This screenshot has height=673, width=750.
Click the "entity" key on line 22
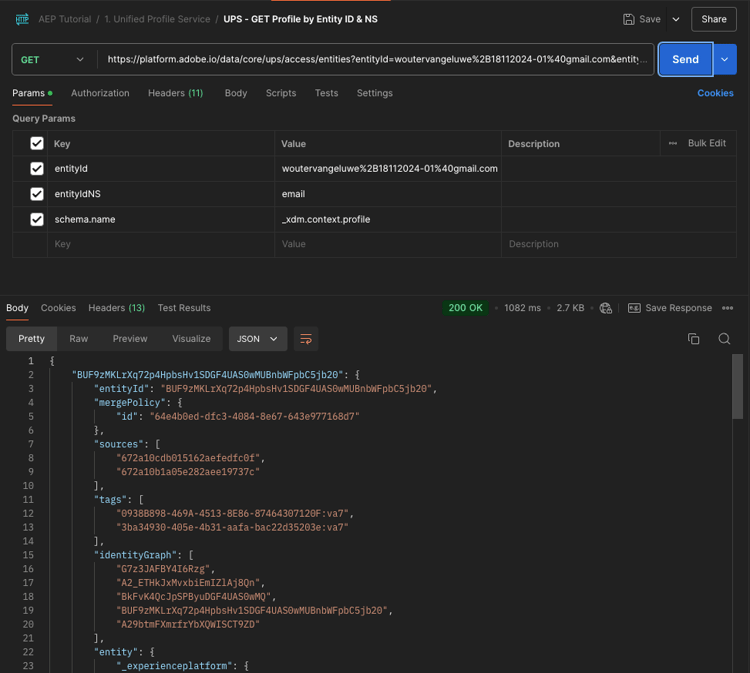pyautogui.click(x=116, y=652)
